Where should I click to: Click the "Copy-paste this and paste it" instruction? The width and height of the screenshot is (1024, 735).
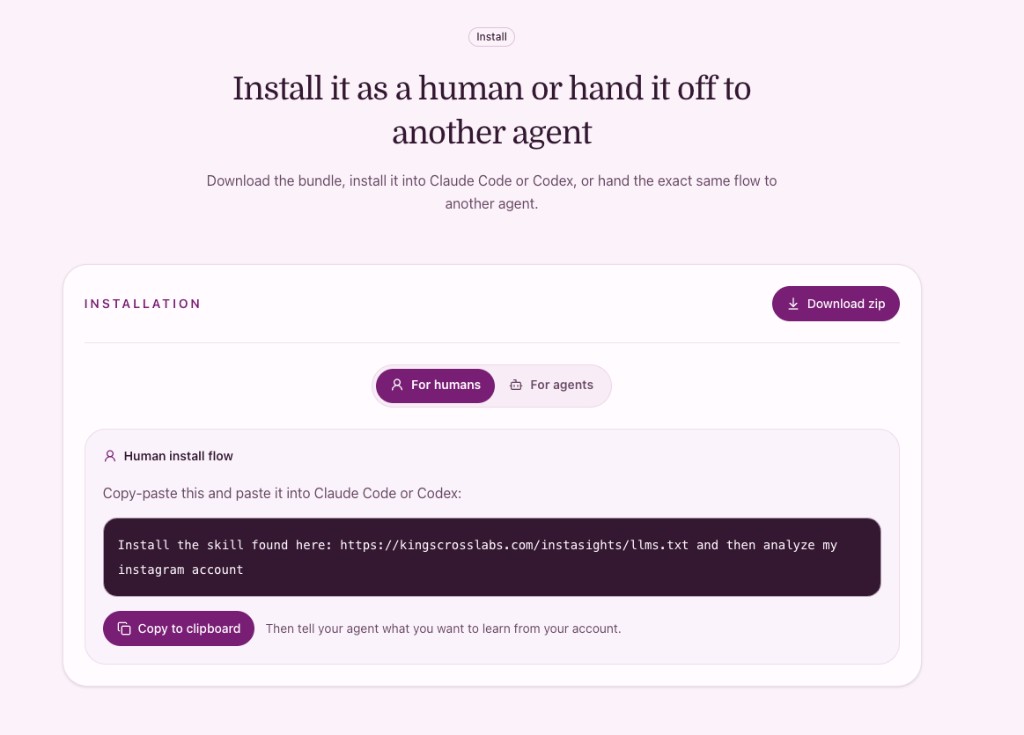(282, 494)
